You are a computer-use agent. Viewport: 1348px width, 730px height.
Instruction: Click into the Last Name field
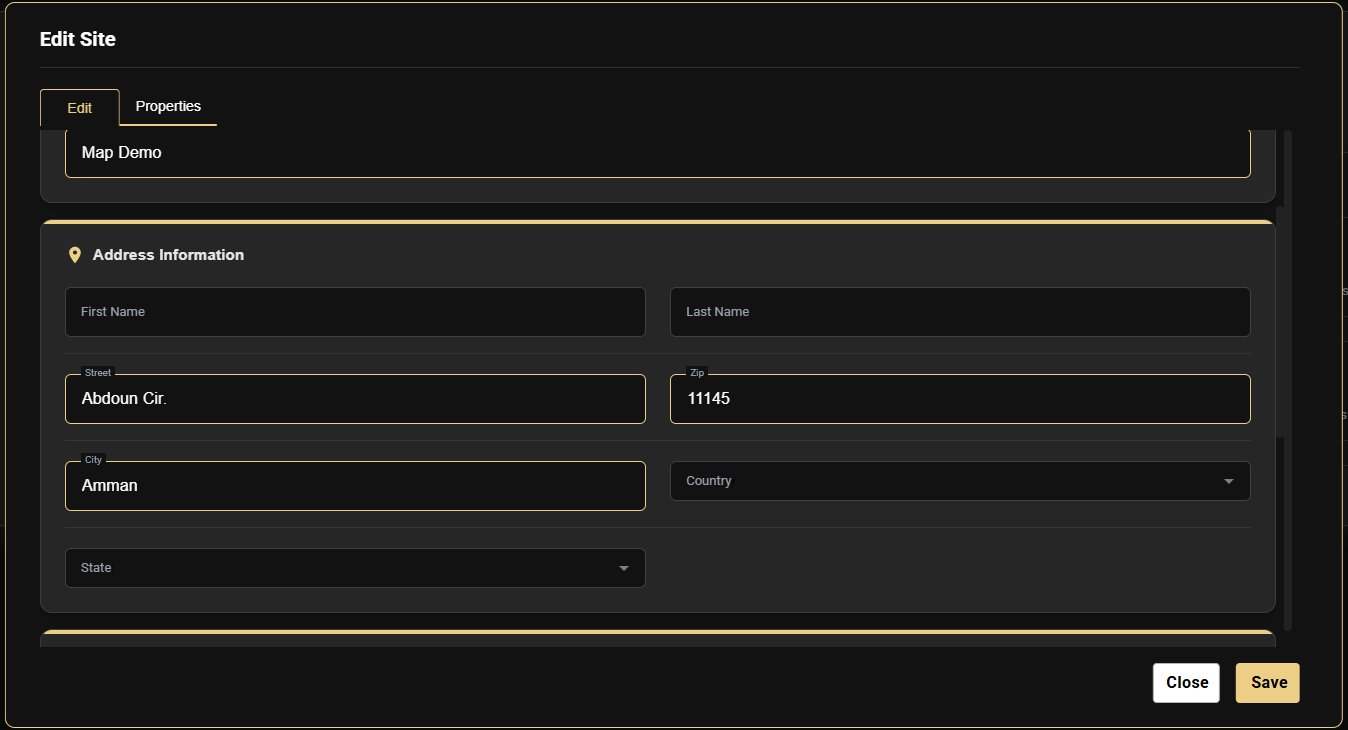[x=960, y=312]
